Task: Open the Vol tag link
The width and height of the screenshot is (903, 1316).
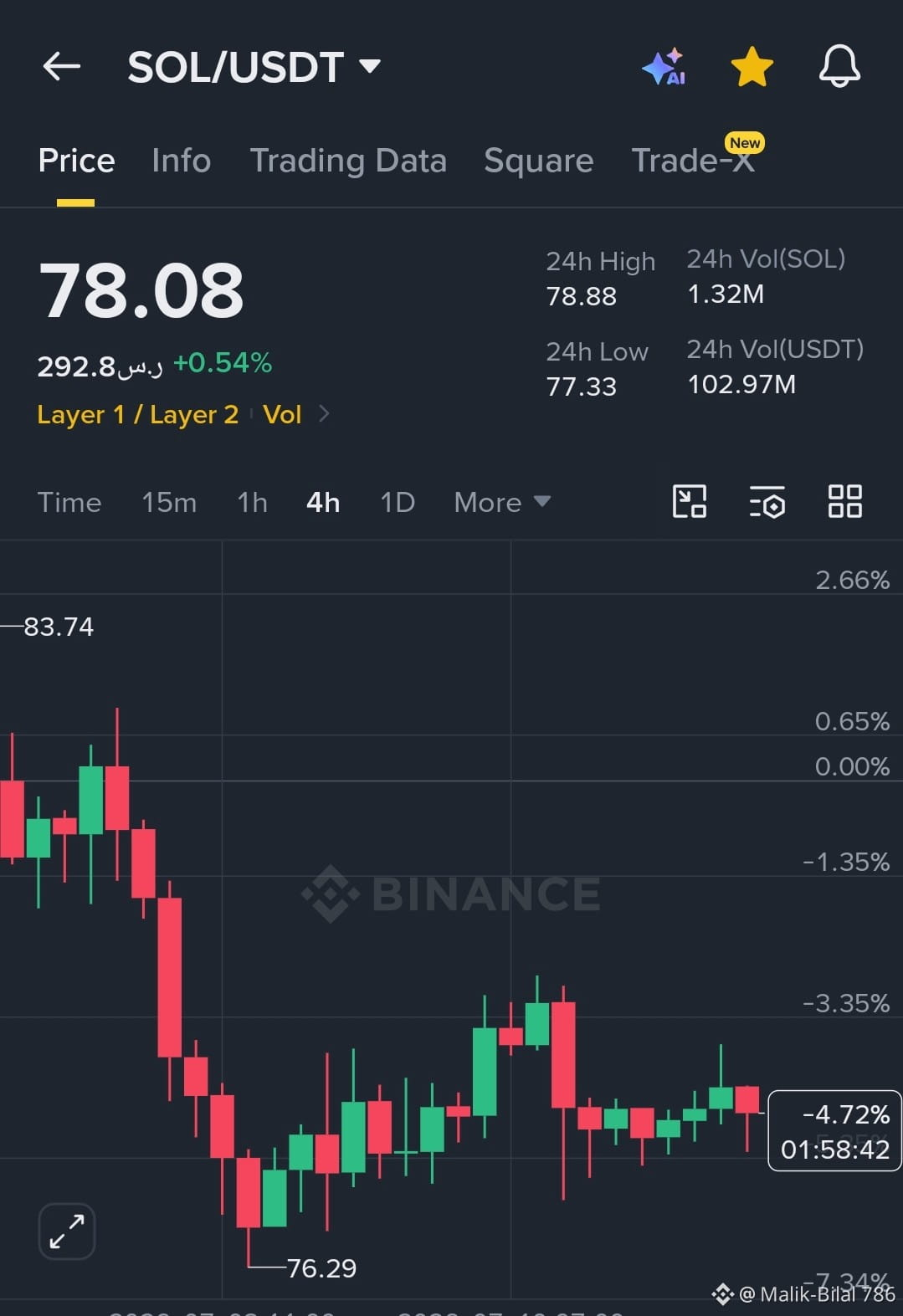Action: pyautogui.click(x=282, y=414)
